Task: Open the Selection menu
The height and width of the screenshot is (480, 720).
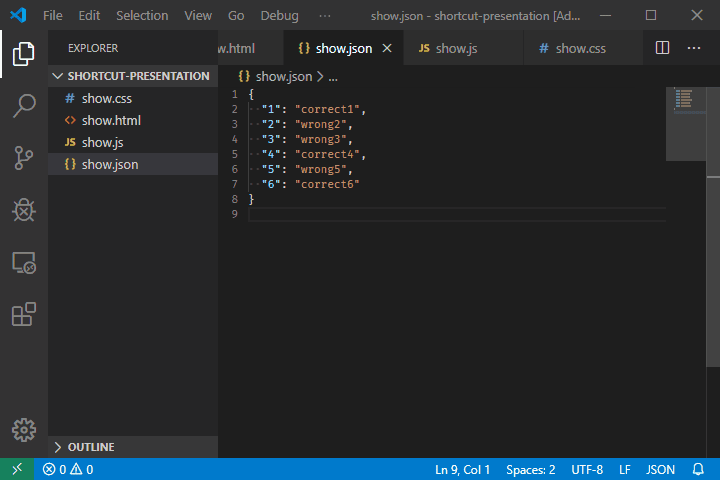Action: click(142, 16)
